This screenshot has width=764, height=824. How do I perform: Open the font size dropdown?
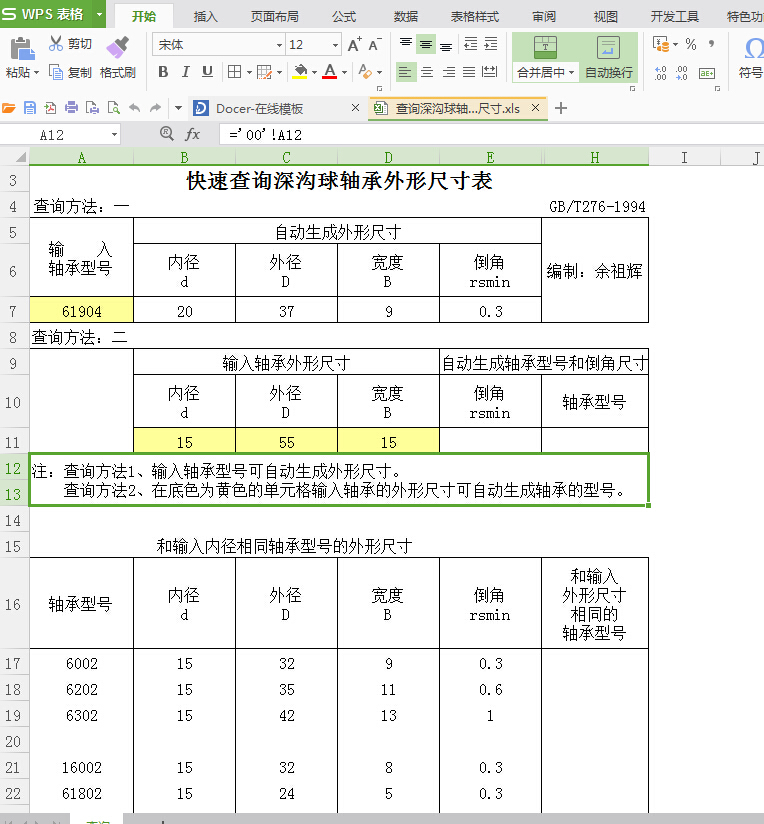coord(335,45)
